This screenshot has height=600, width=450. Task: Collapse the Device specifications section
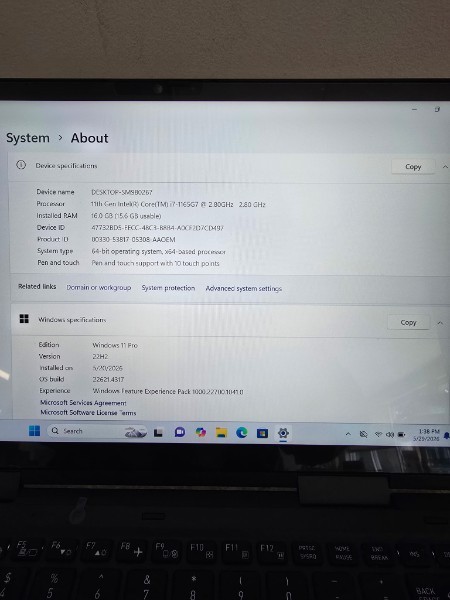pos(445,167)
